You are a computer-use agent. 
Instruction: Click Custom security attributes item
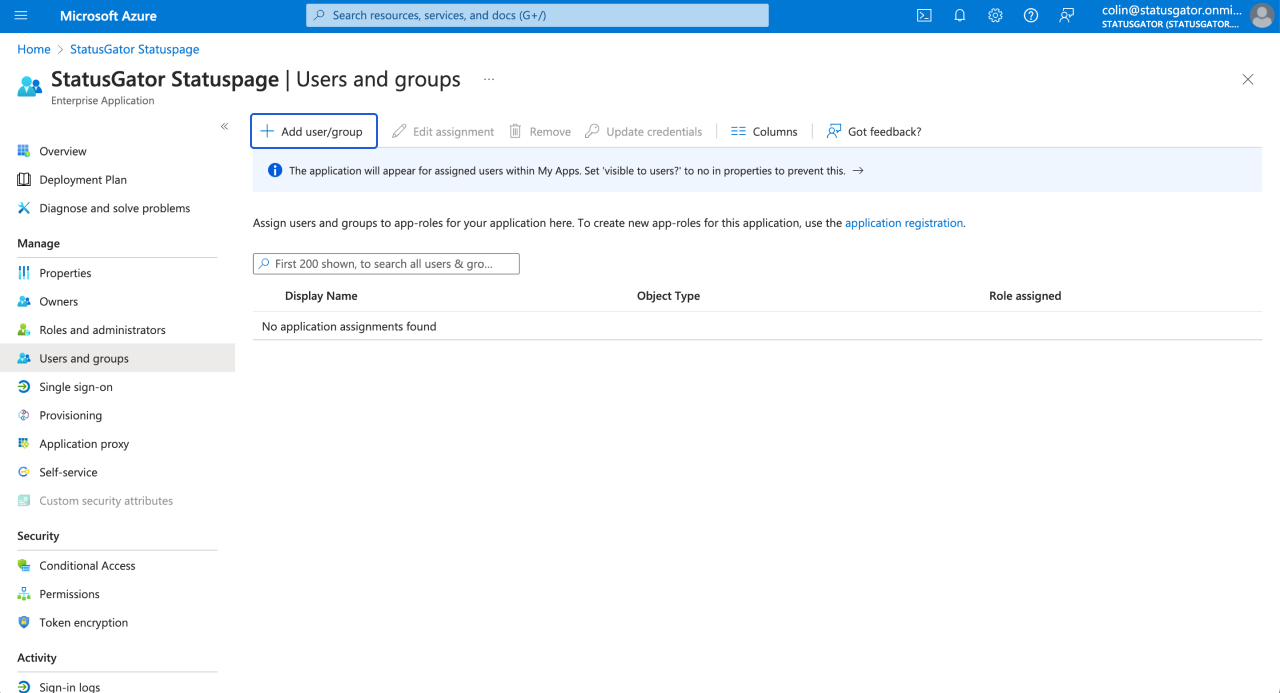click(x=117, y=501)
